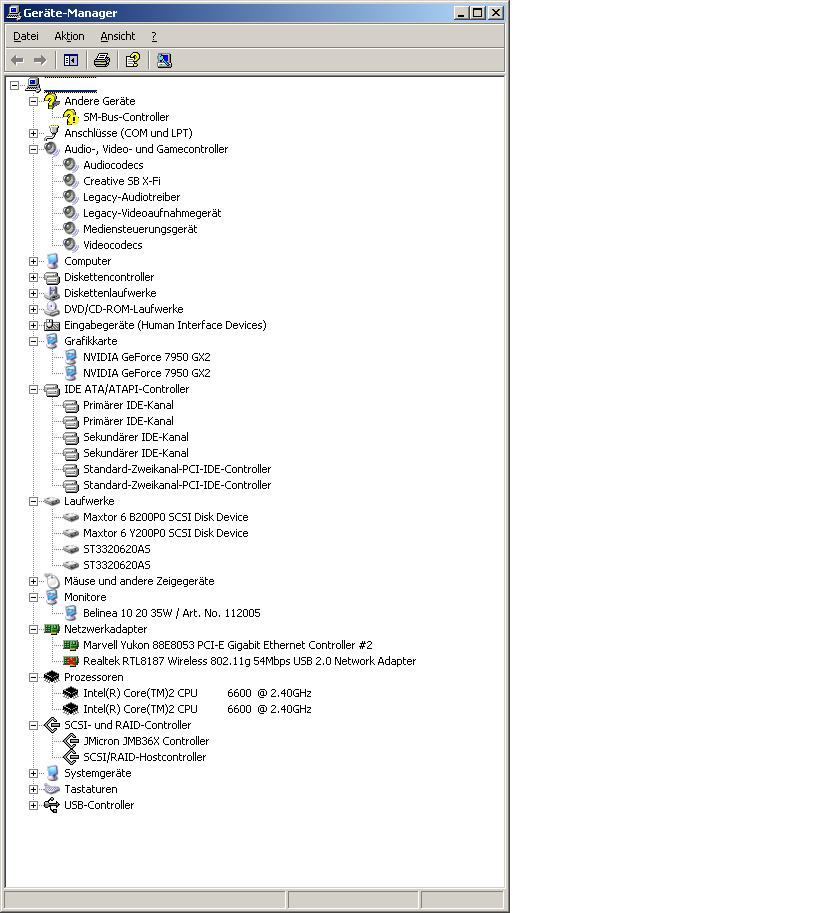Expand the Computer node
840x913 pixels.
click(33, 261)
